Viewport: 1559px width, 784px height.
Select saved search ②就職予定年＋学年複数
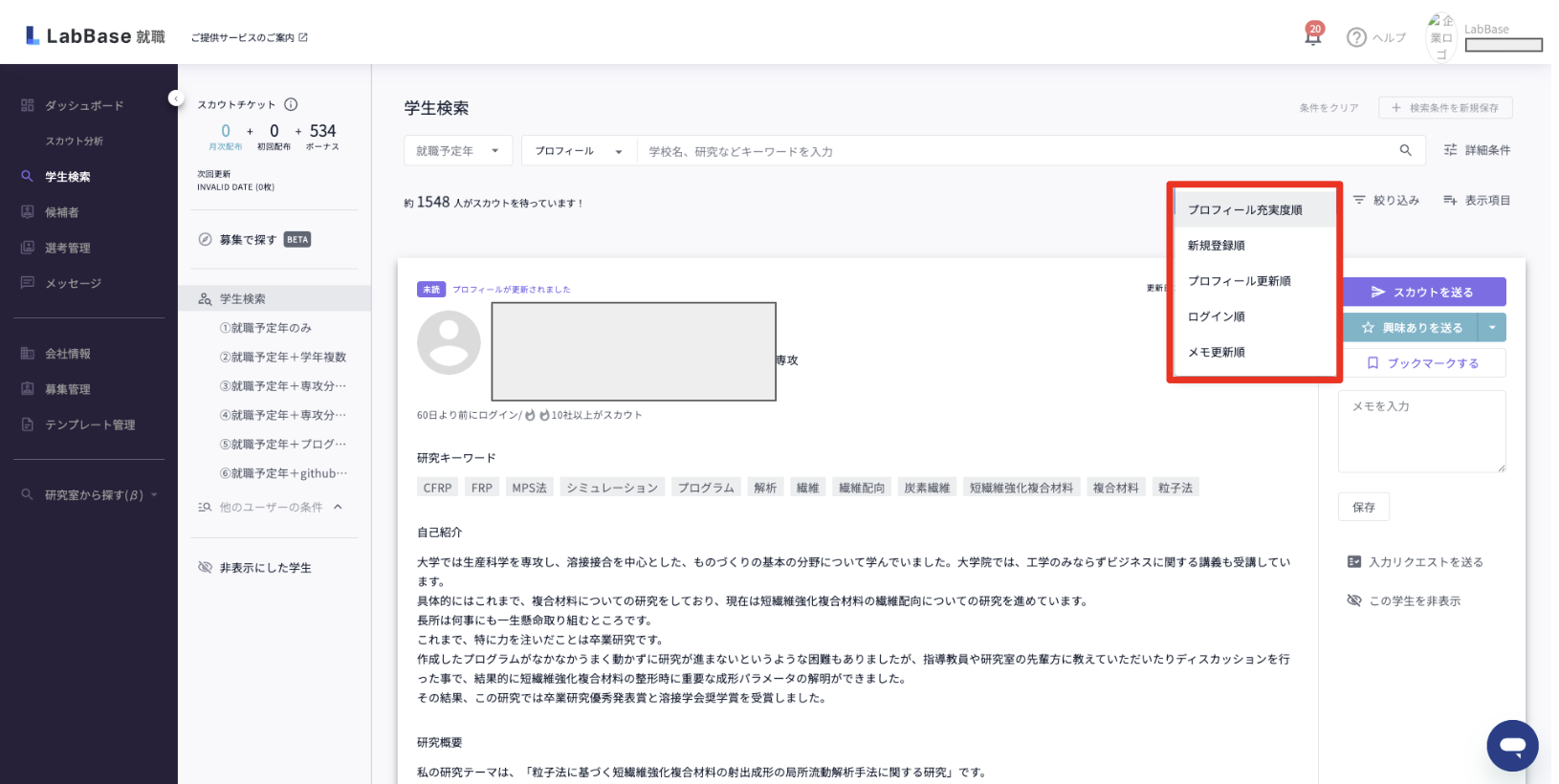click(x=283, y=357)
